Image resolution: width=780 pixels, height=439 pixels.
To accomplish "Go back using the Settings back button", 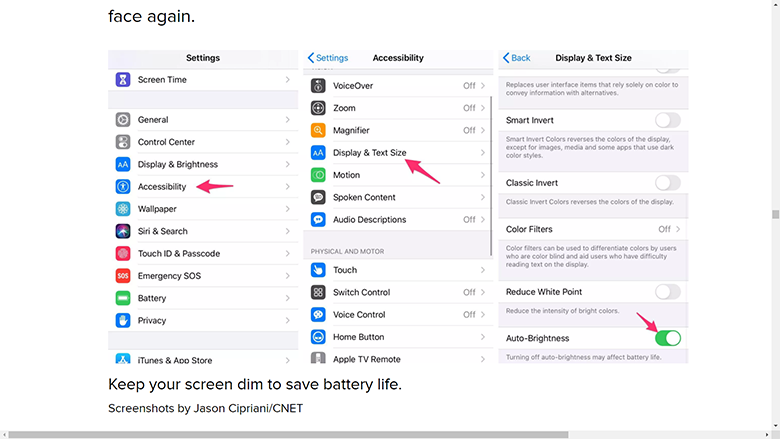I will (x=328, y=58).
